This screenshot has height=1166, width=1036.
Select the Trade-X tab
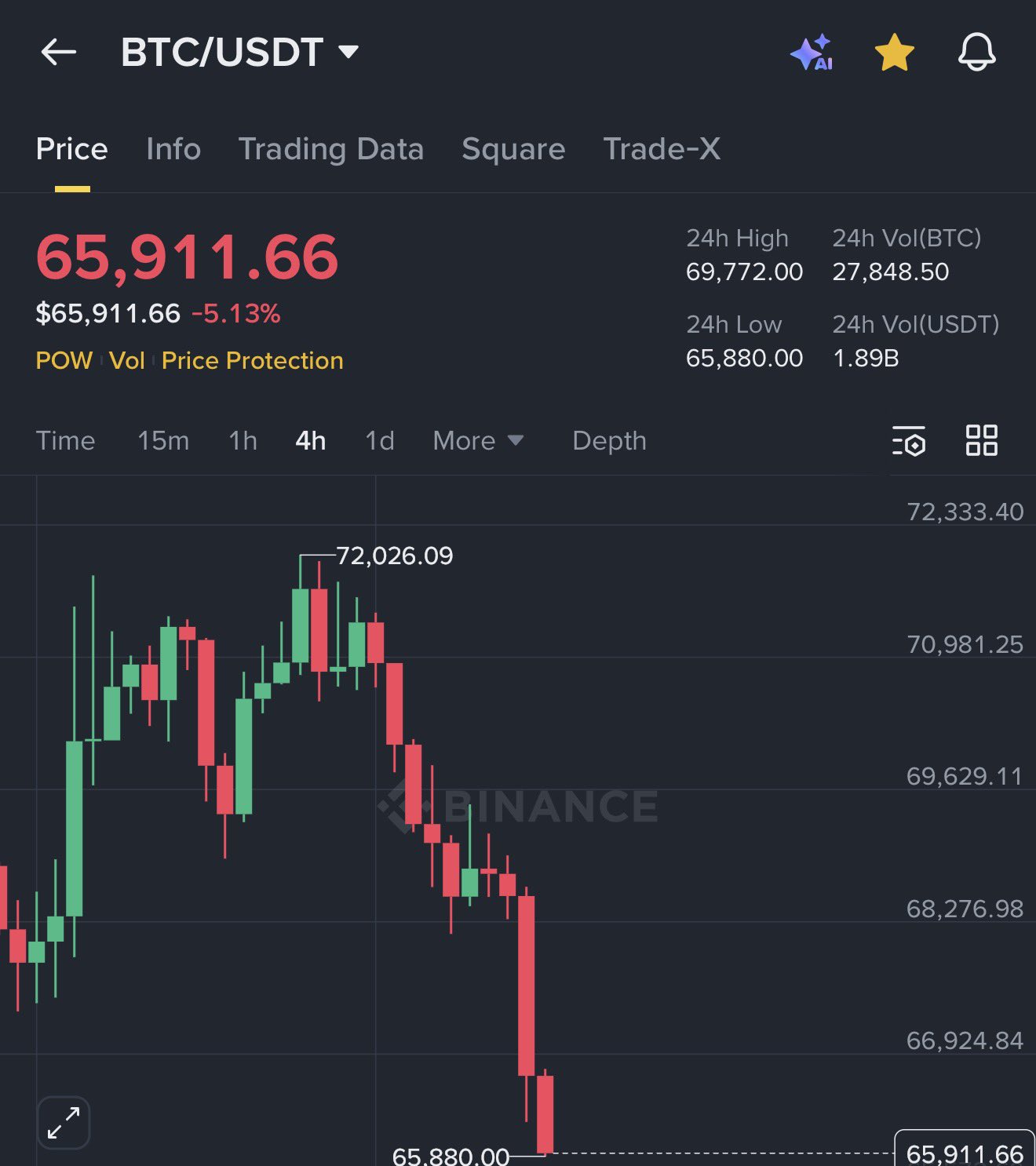662,149
